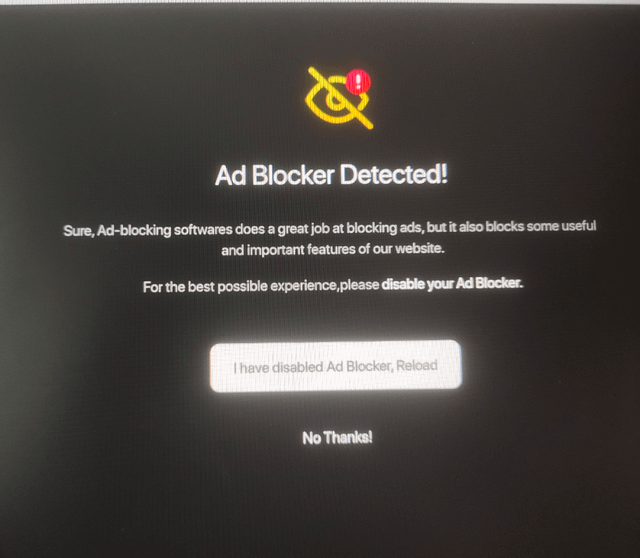Click the 'Sure,' word starting the paragraph
Screen dimensions: 640x558
tap(79, 231)
